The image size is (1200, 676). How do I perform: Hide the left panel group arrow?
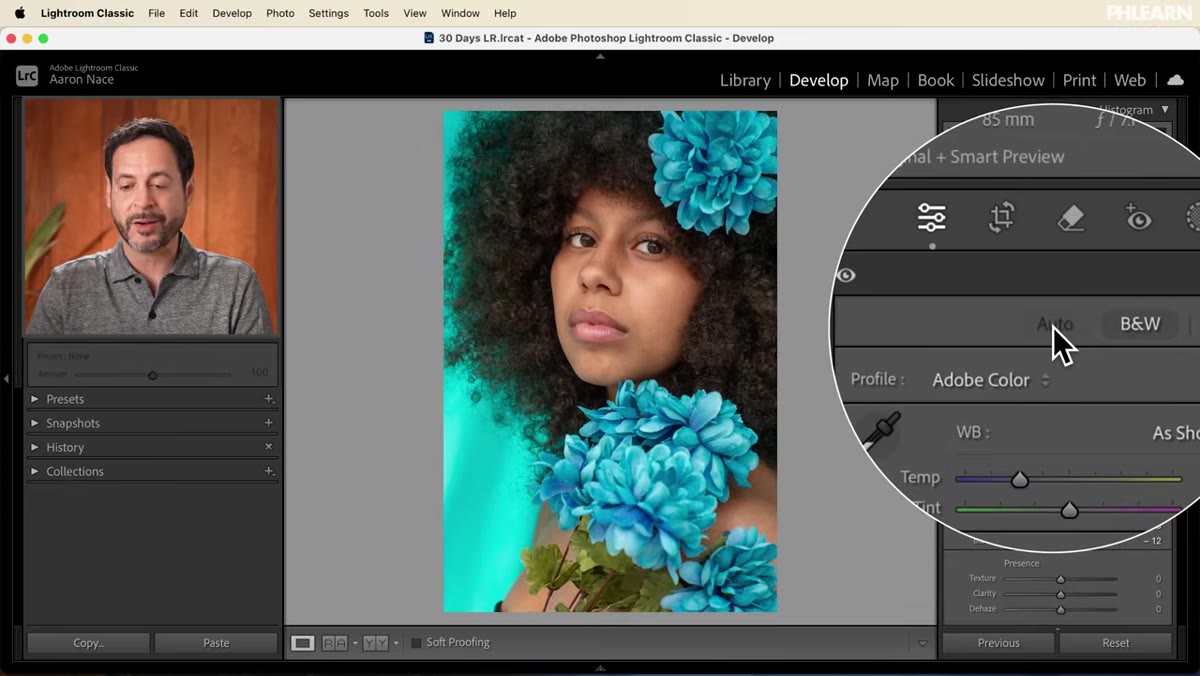(x=6, y=379)
